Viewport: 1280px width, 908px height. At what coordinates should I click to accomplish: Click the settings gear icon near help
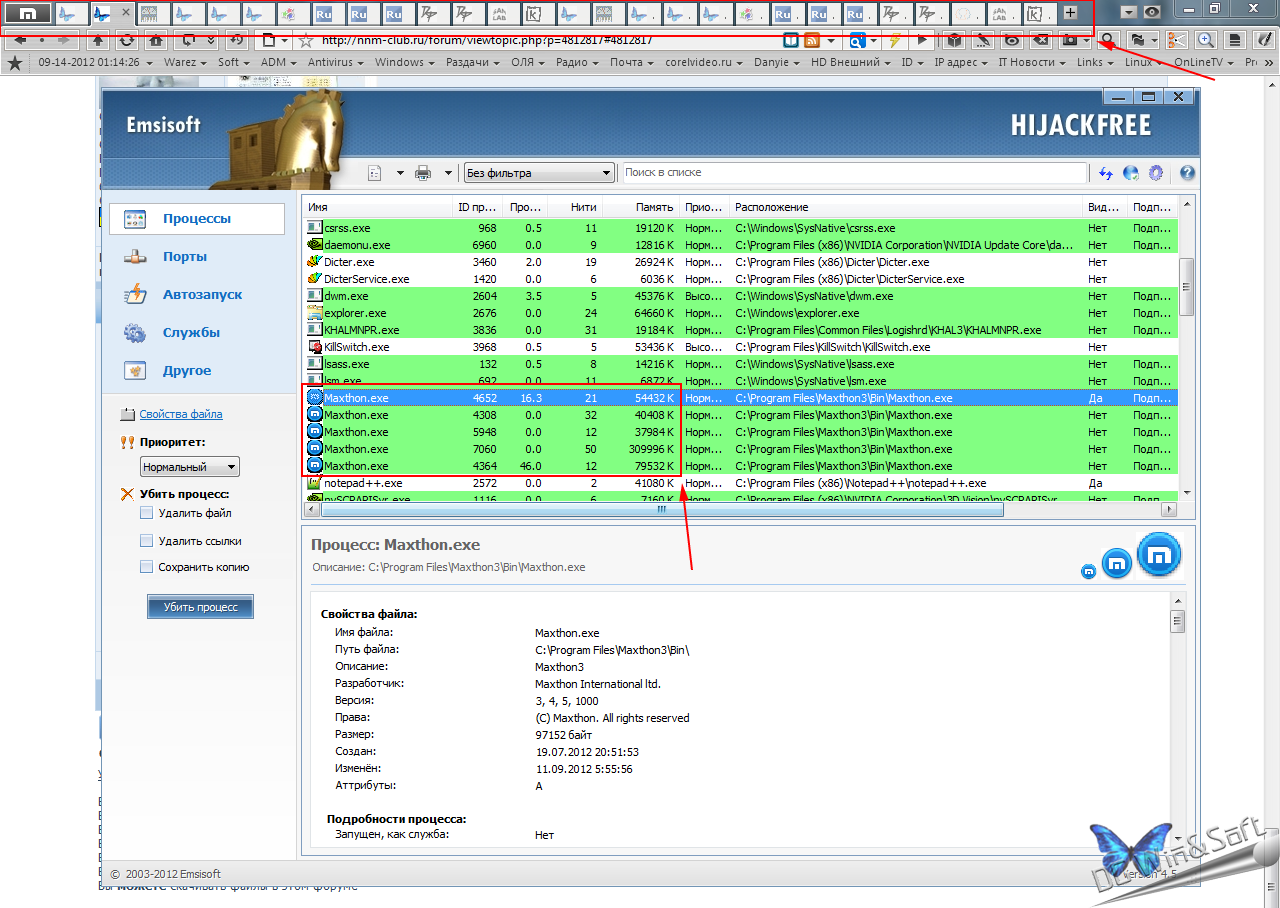click(1156, 173)
